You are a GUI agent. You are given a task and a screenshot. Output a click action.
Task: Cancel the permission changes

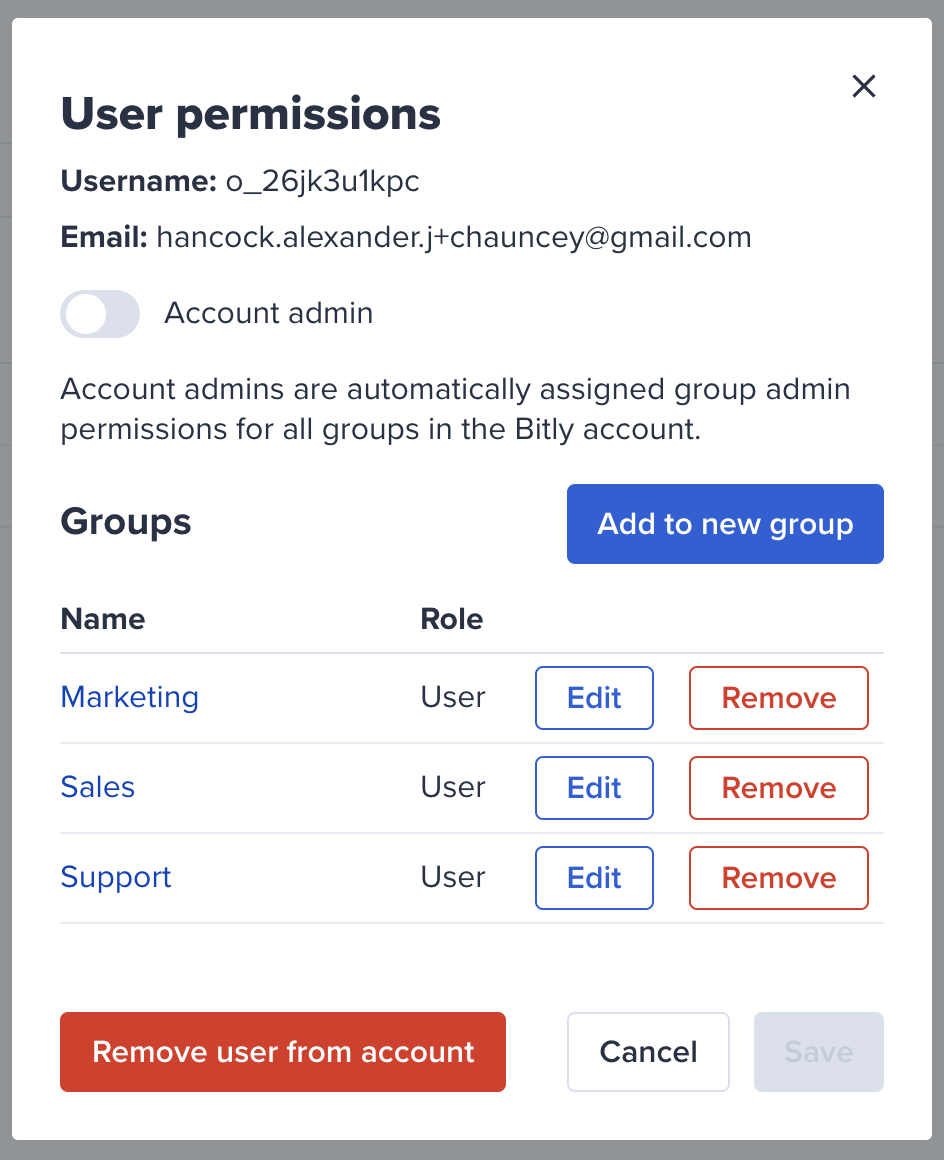click(648, 1052)
